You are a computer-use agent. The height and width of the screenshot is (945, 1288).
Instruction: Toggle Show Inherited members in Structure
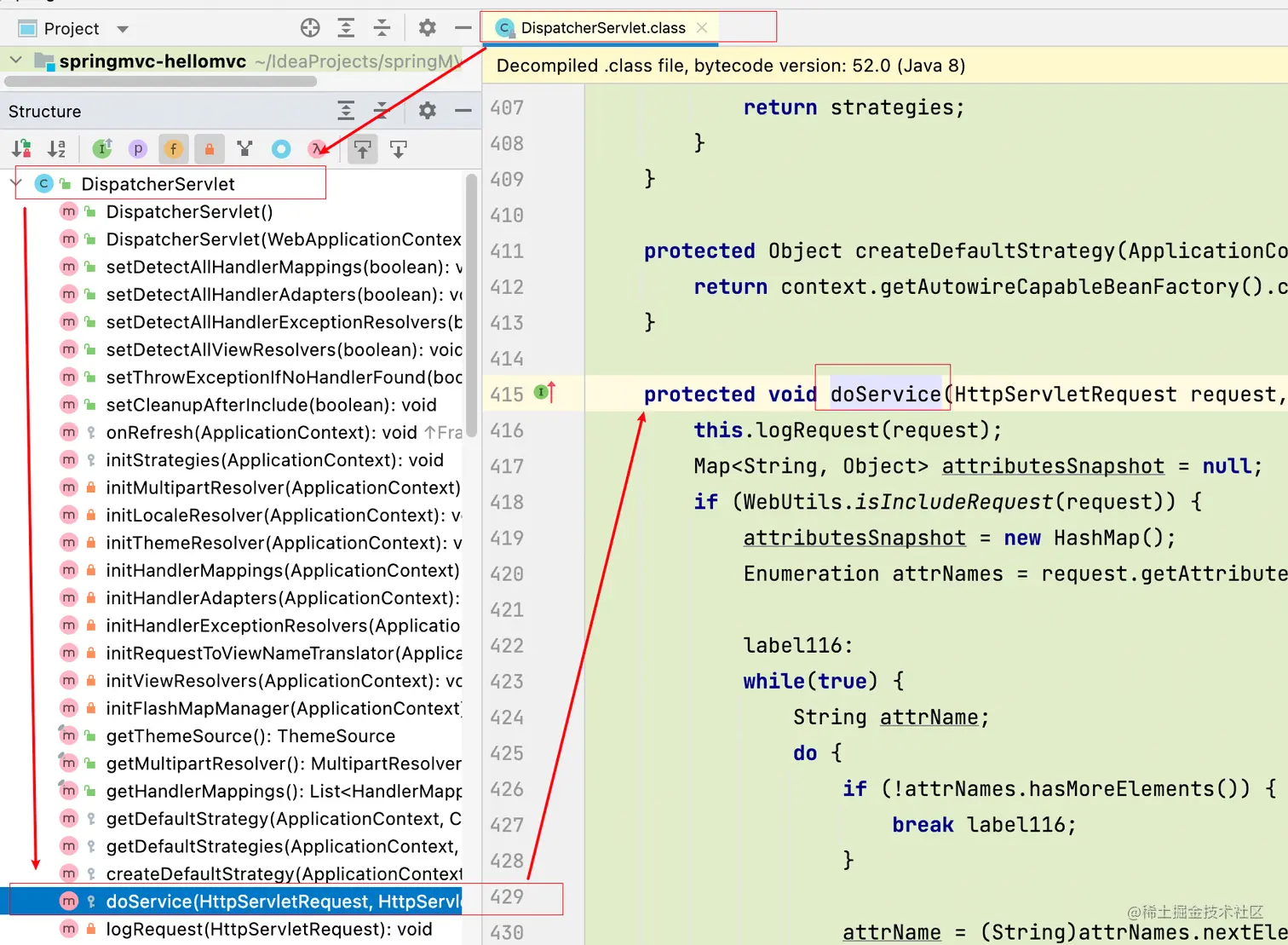(102, 149)
